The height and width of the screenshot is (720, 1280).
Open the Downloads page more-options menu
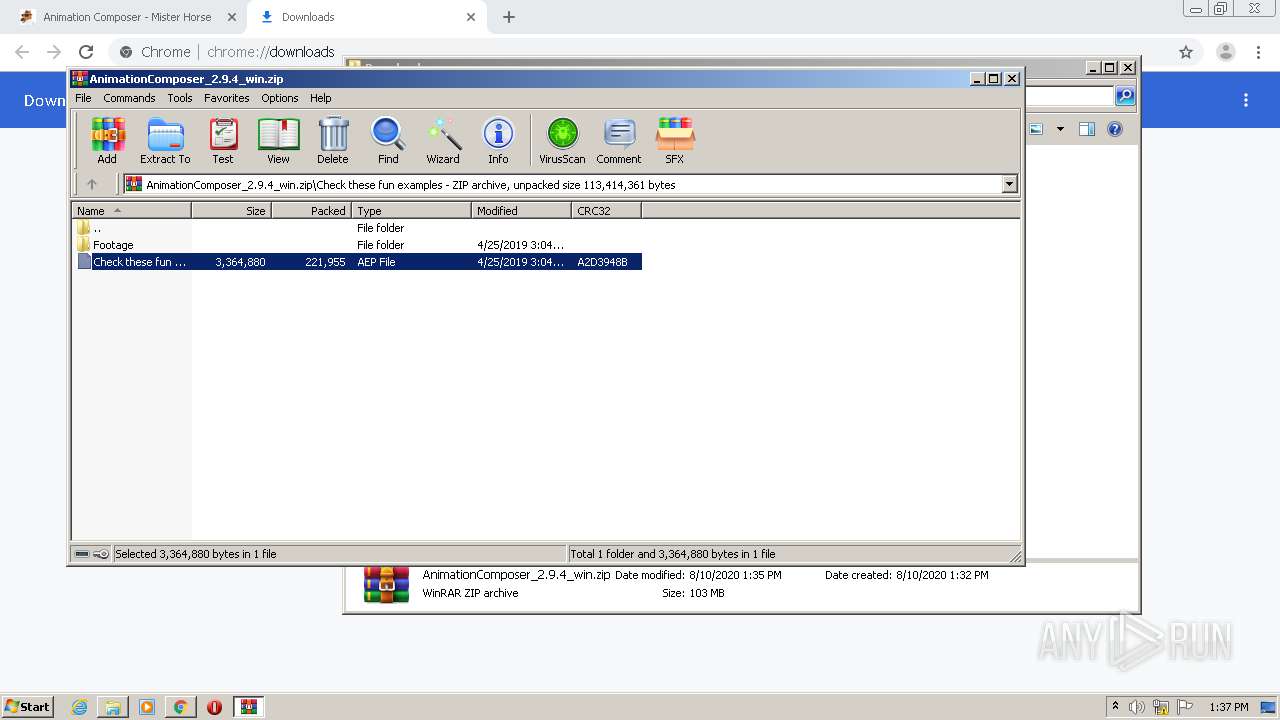tap(1246, 100)
